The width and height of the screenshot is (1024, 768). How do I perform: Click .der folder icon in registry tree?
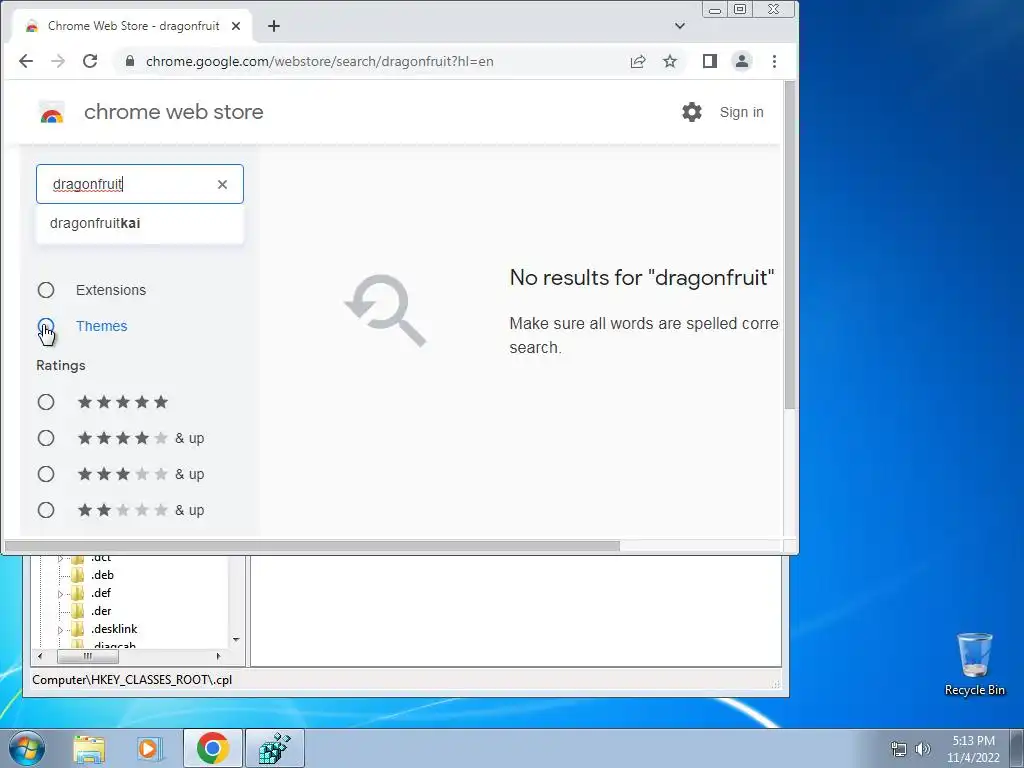point(78,611)
